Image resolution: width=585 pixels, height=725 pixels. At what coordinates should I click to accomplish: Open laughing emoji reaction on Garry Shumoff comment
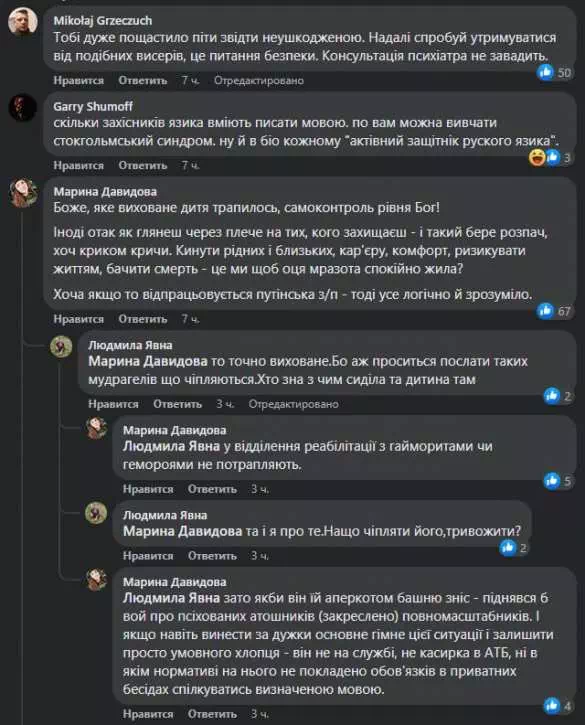537,158
